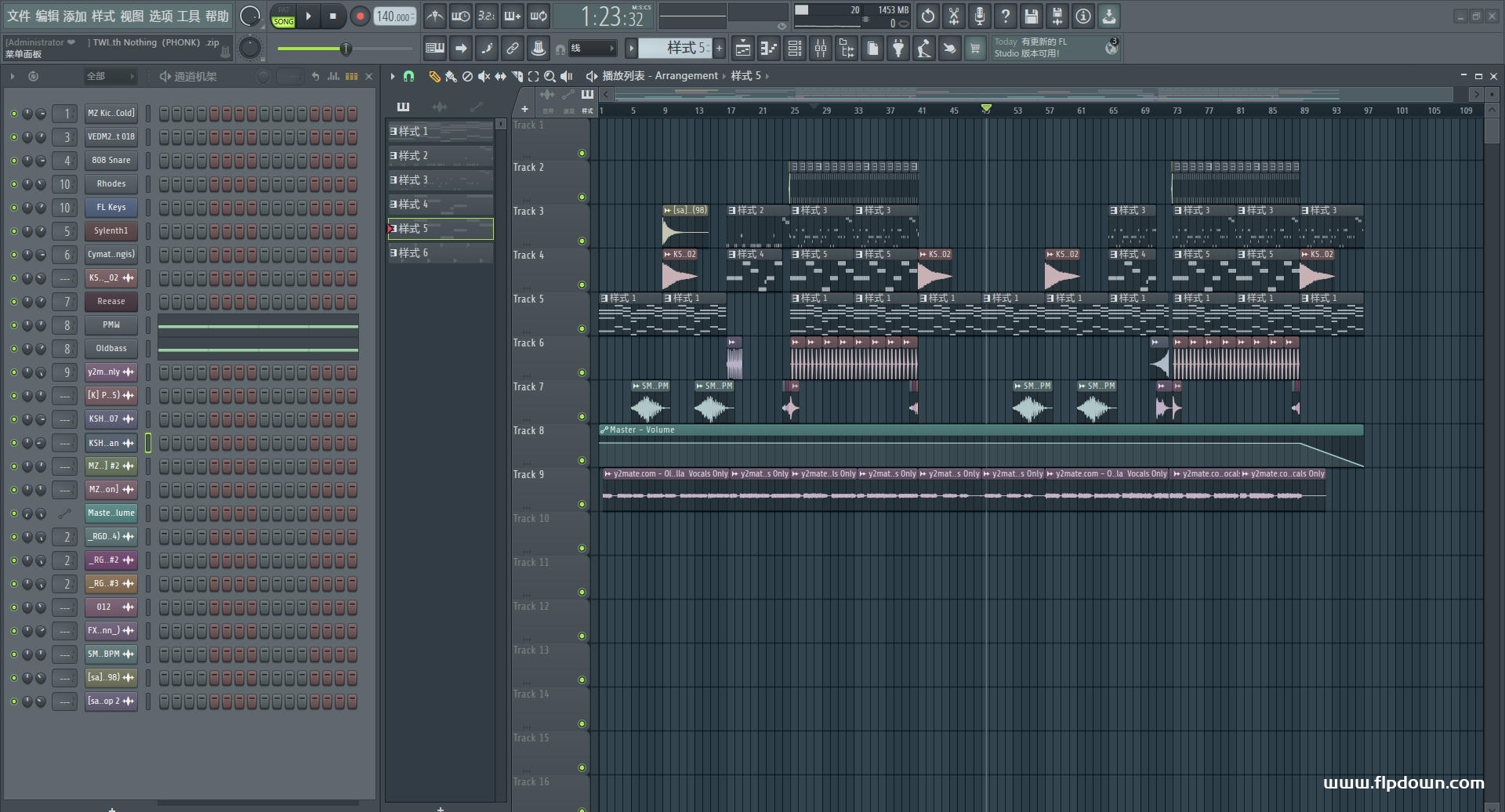The width and height of the screenshot is (1505, 812).
Task: Mute the 808 Snare channel
Action: click(13, 161)
